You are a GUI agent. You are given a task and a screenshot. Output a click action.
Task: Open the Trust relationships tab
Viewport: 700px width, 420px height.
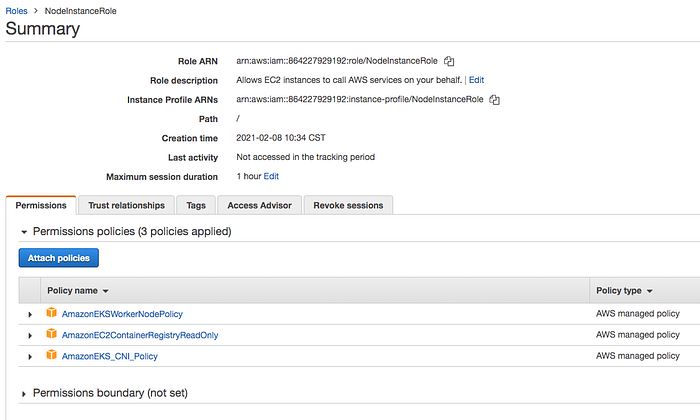(126, 205)
